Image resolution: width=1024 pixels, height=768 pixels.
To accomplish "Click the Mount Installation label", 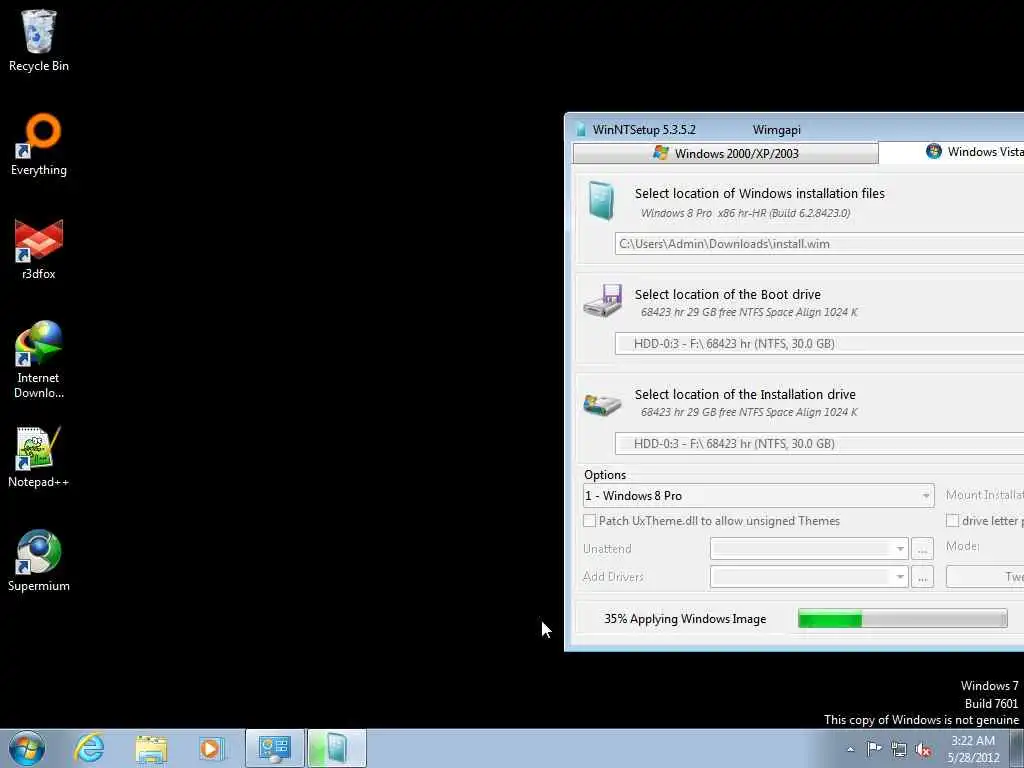I will tap(985, 495).
